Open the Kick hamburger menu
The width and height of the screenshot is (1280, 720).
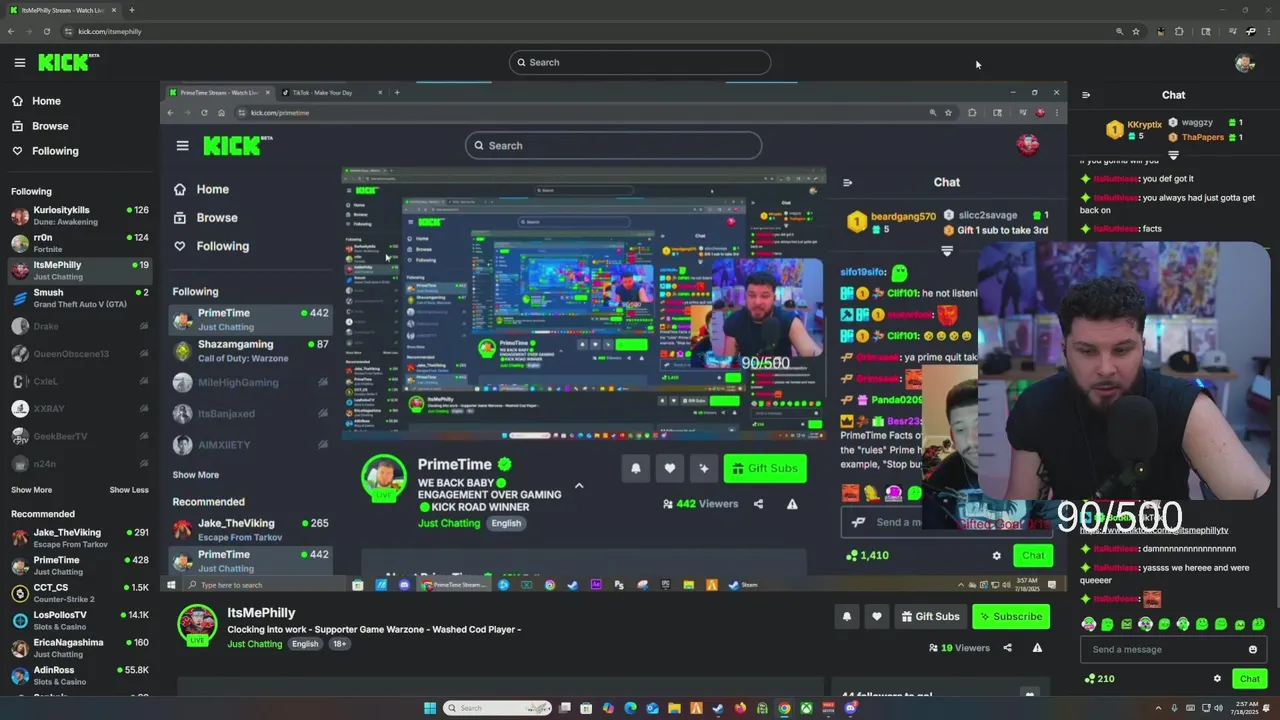19,62
